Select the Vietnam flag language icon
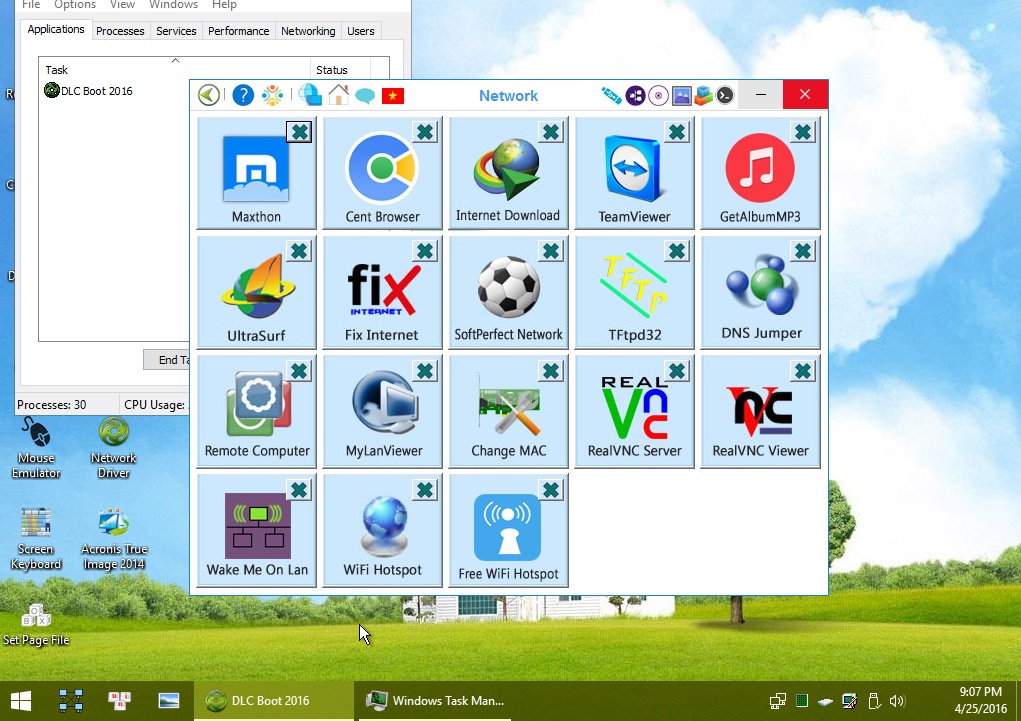The image size is (1021, 721). (393, 96)
